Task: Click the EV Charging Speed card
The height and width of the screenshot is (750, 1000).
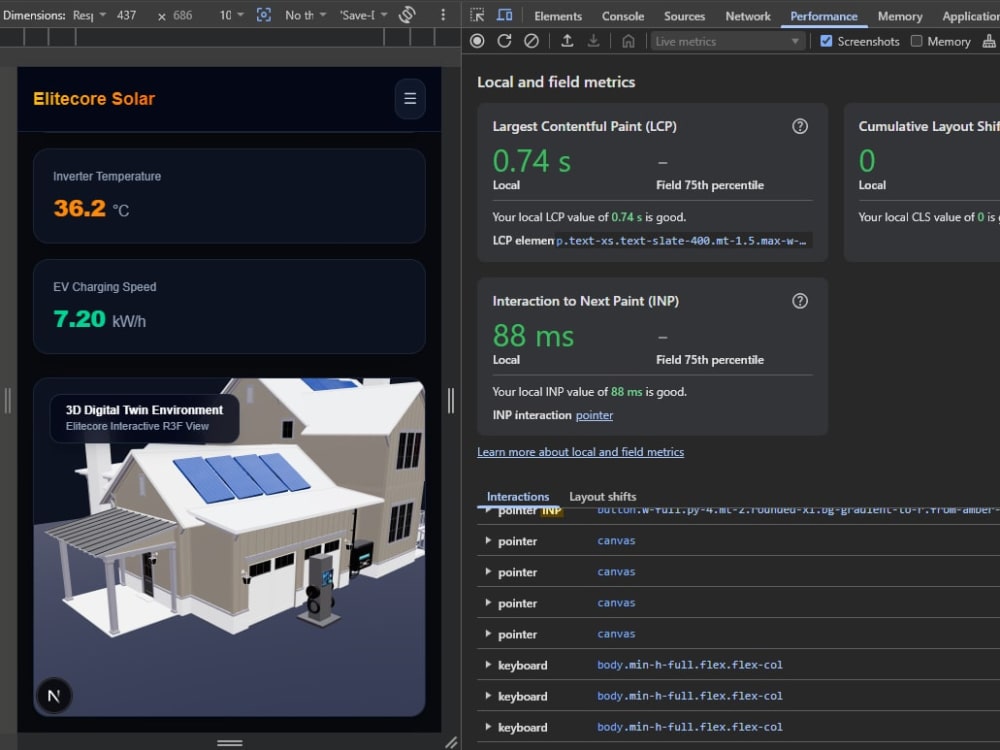Action: click(230, 306)
